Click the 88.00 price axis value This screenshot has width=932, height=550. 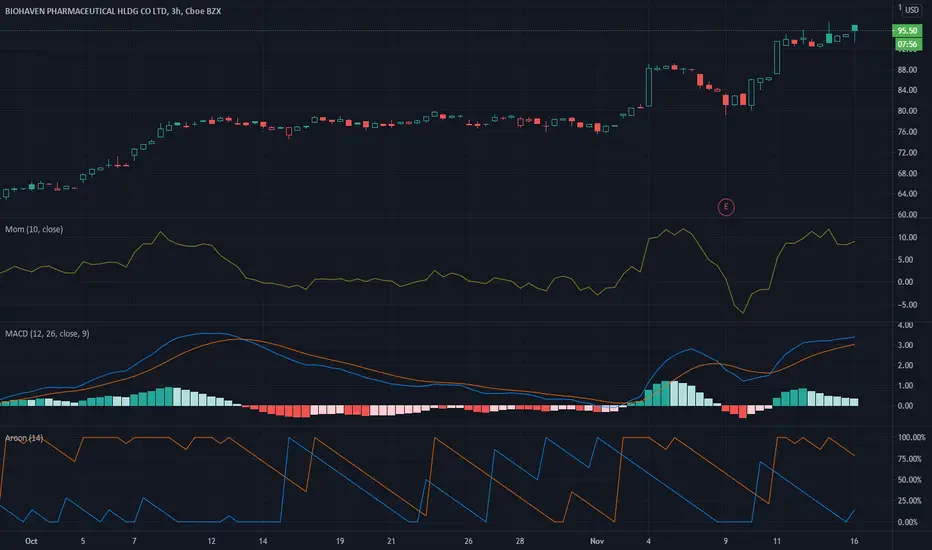coord(907,70)
